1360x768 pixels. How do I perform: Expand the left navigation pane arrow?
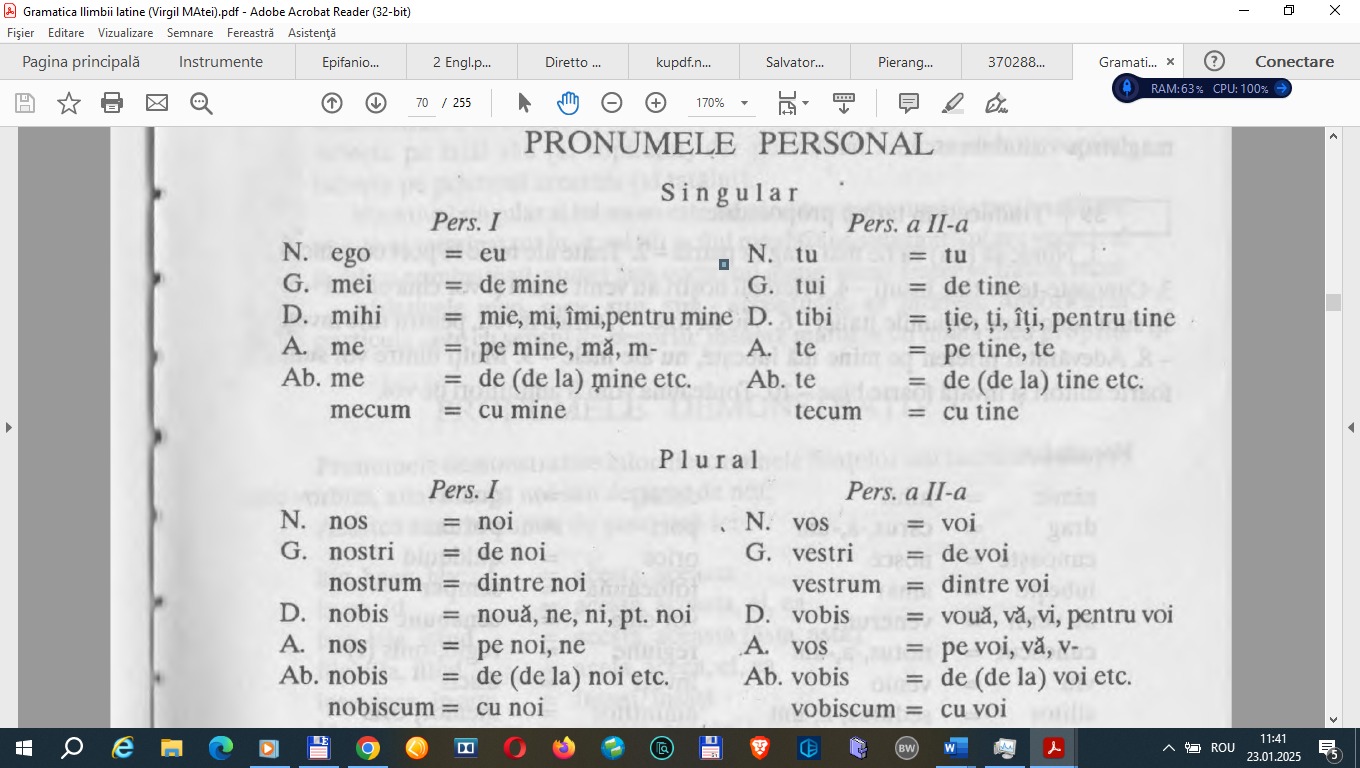click(8, 427)
